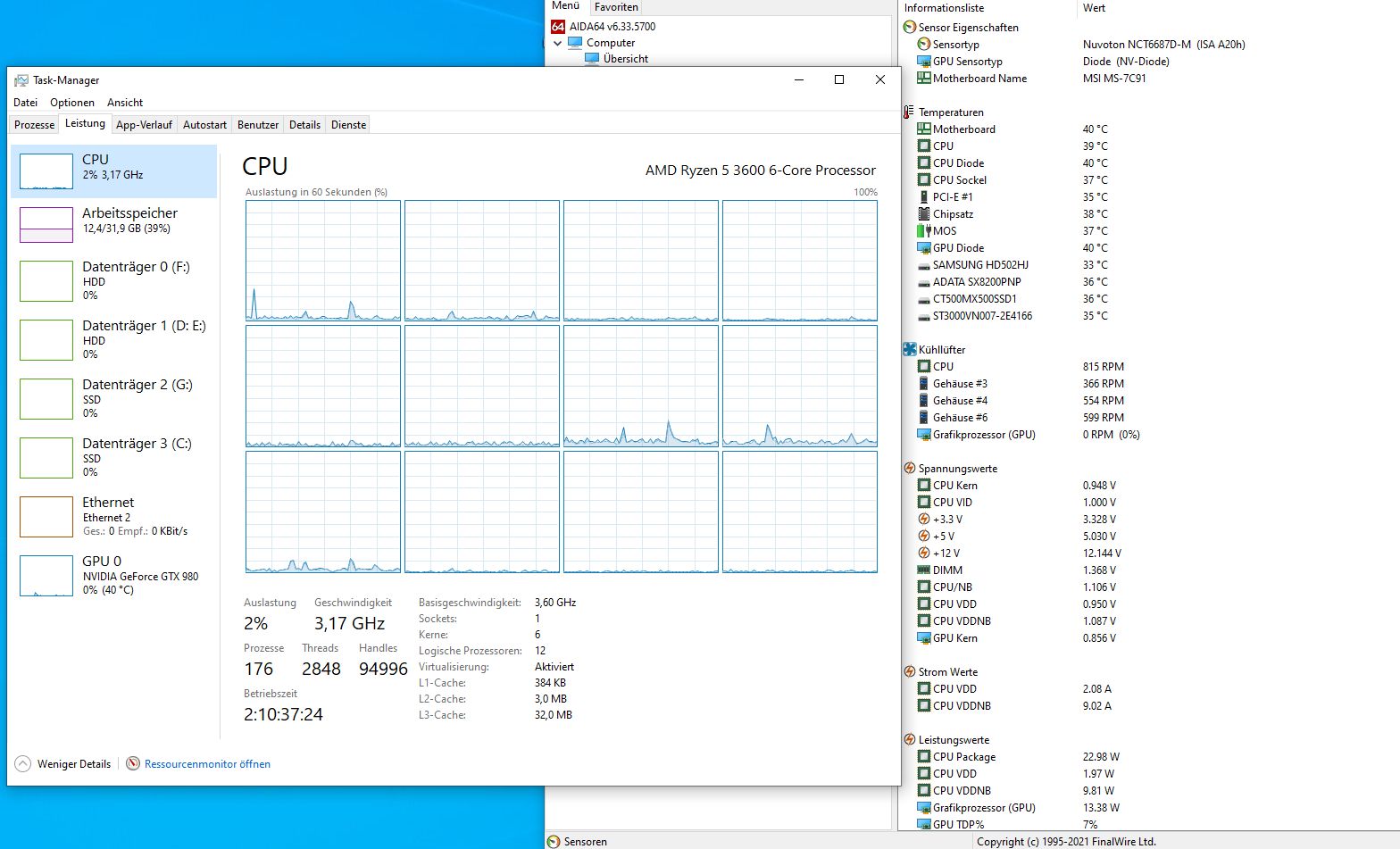Click Leistungswerte section icon
The height and width of the screenshot is (849, 1400).
909,740
